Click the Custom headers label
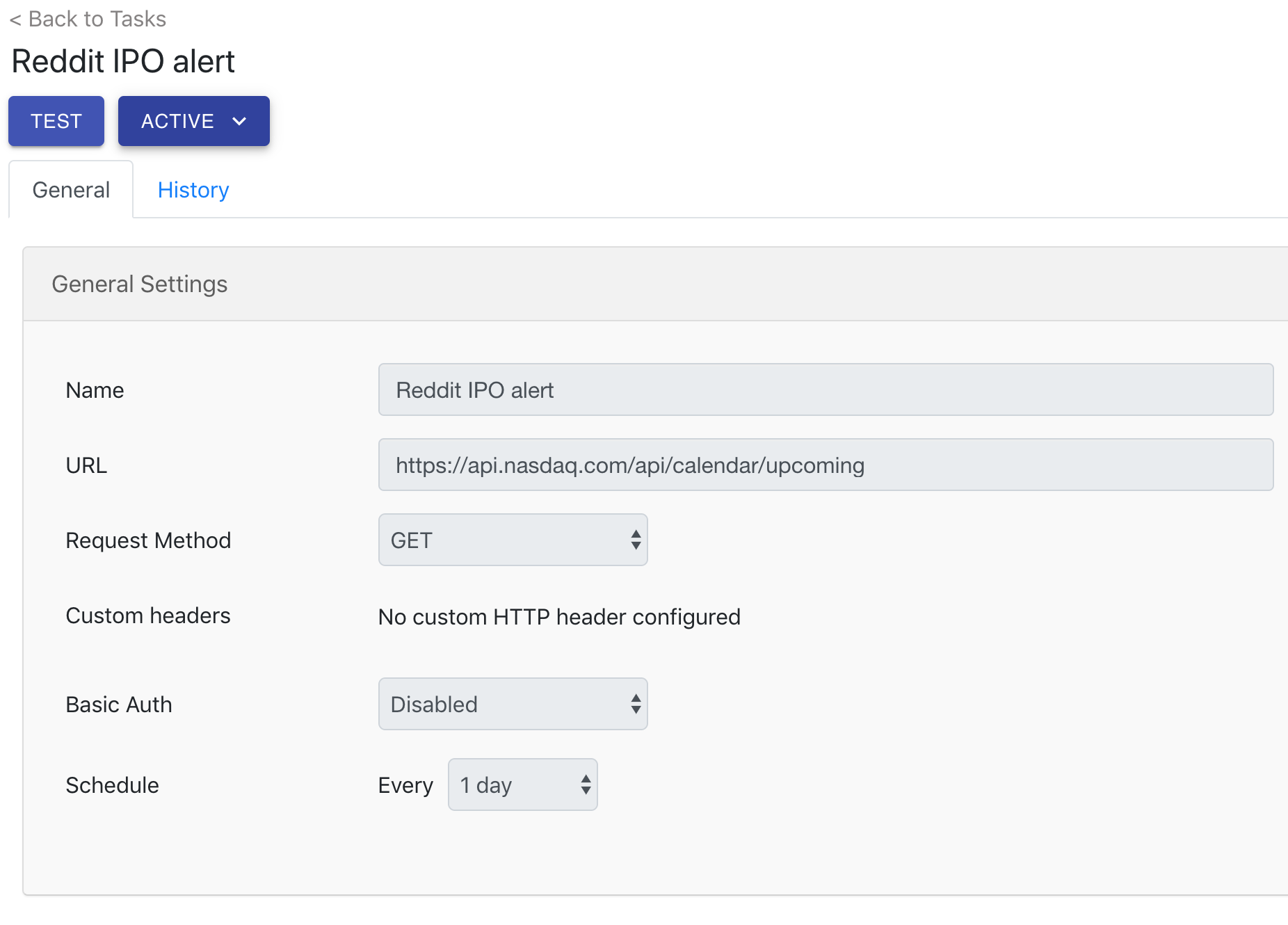Viewport: 1288px width, 925px height. coord(148,616)
